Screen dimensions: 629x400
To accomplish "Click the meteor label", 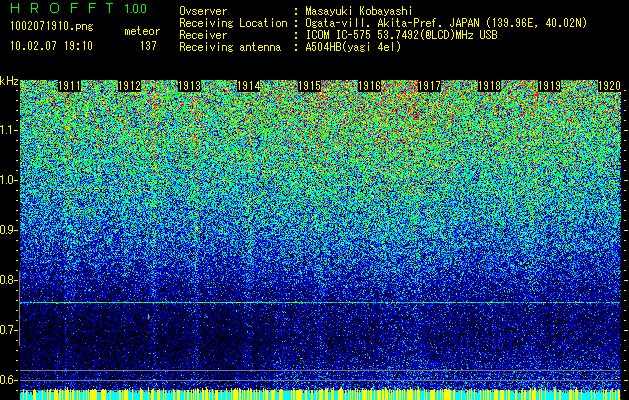I will (x=142, y=31).
